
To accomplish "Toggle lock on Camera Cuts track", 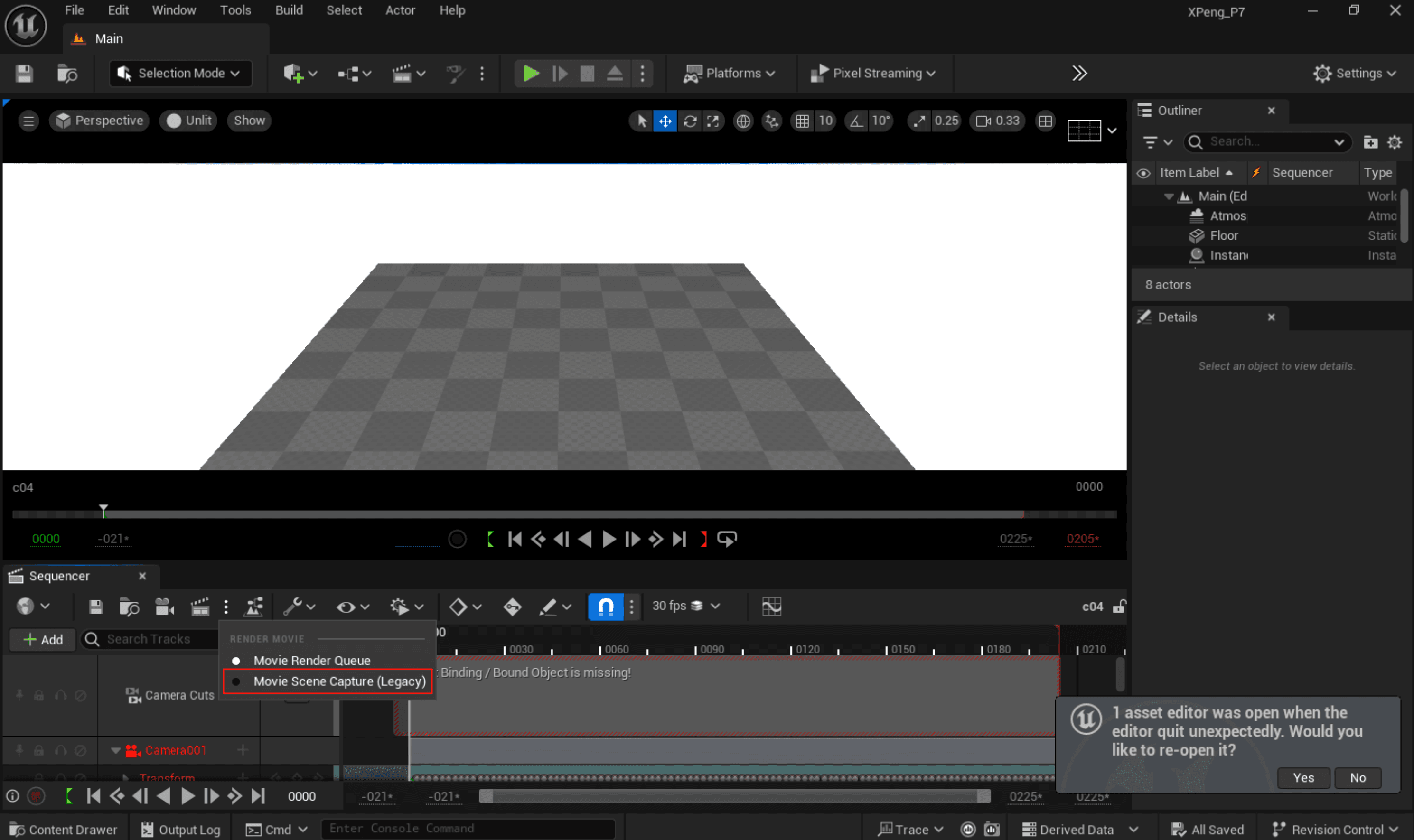I will coord(39,695).
